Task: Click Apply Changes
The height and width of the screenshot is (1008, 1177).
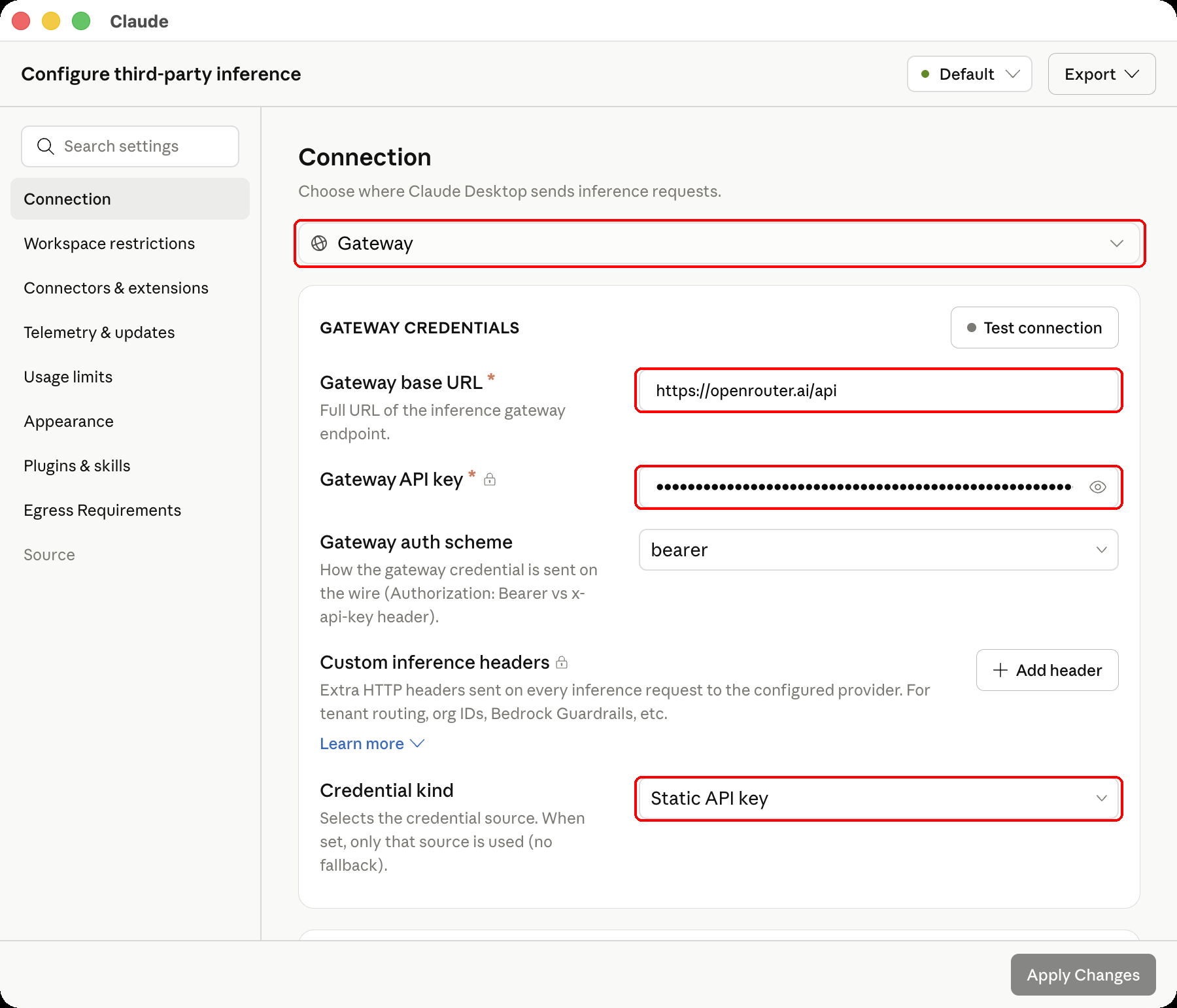Action: click(1083, 975)
